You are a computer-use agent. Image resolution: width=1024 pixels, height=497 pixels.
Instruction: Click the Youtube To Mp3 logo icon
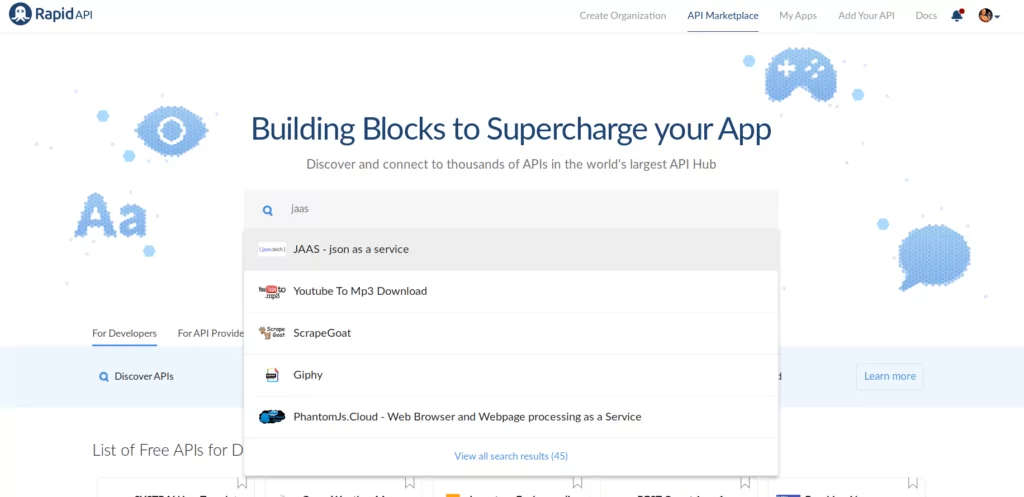click(271, 291)
